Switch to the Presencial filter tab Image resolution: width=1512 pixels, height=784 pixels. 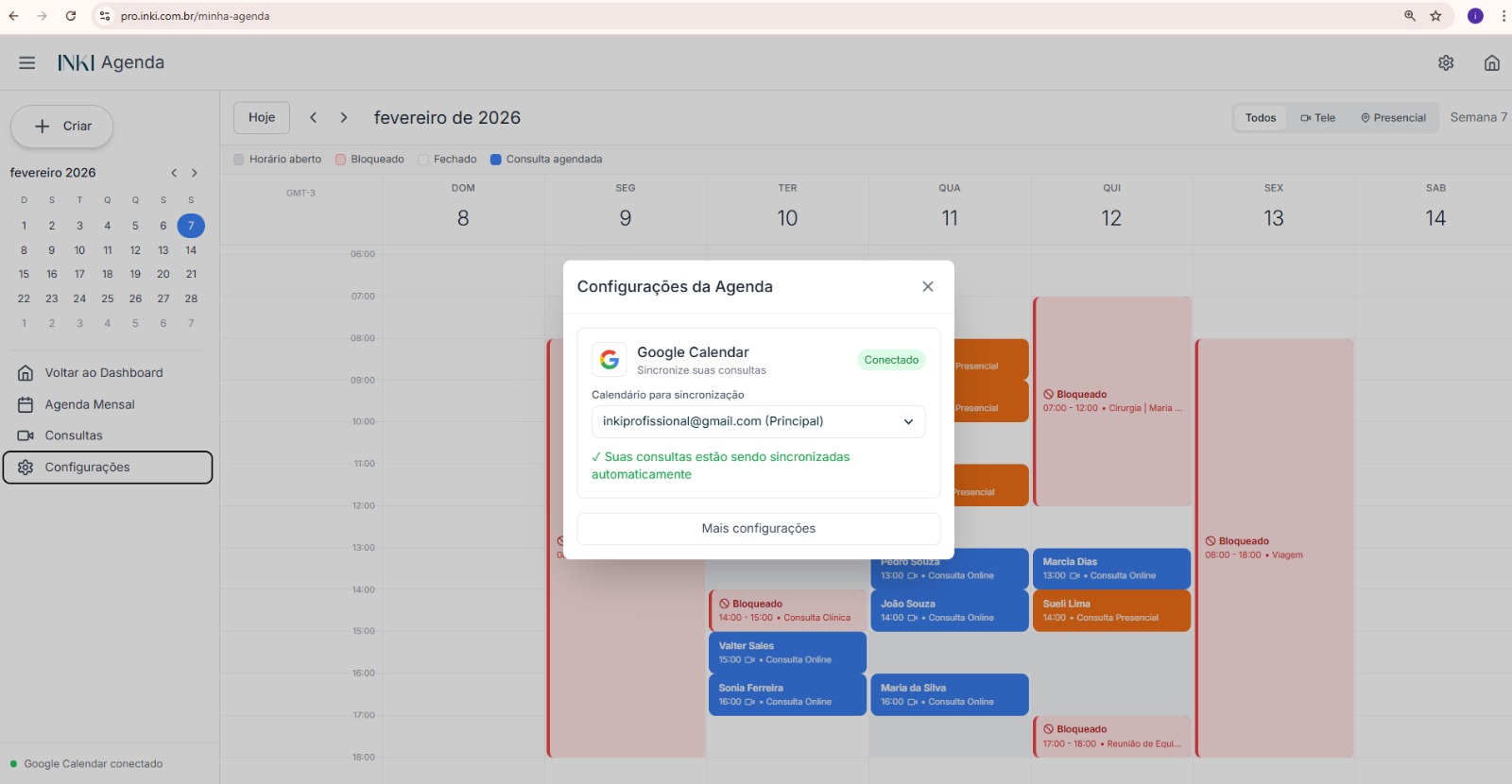coord(1394,118)
